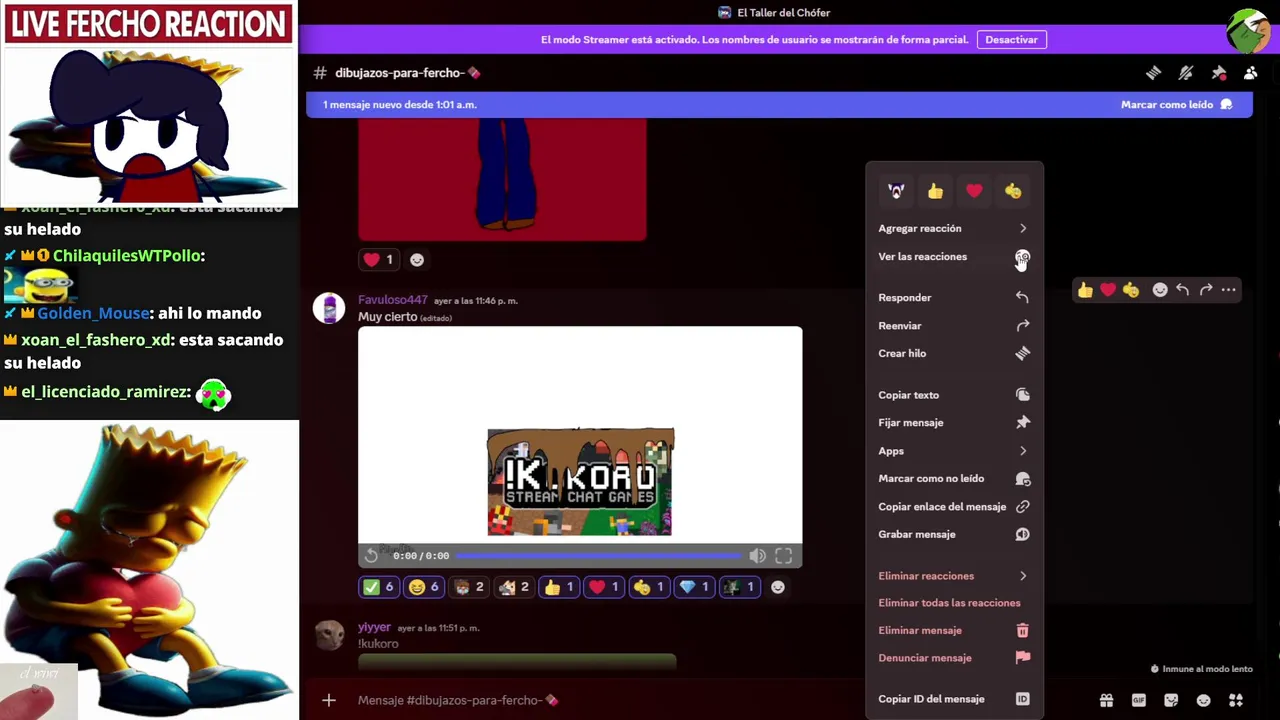Toggle the member list icon
The height and width of the screenshot is (720, 1280).
click(x=1250, y=73)
